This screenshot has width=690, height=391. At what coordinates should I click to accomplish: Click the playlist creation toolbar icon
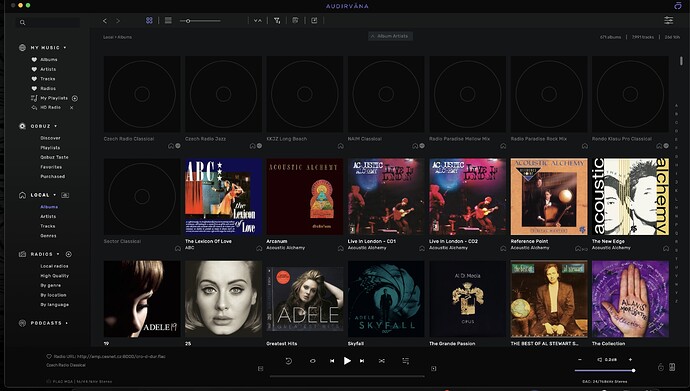click(x=295, y=21)
